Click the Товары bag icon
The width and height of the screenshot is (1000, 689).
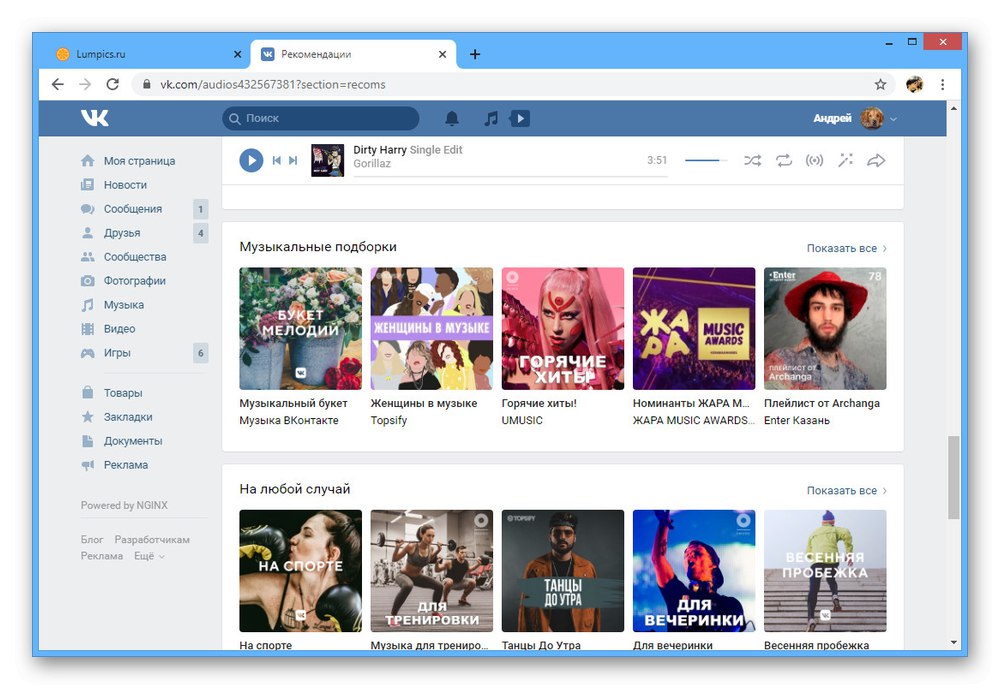click(87, 393)
